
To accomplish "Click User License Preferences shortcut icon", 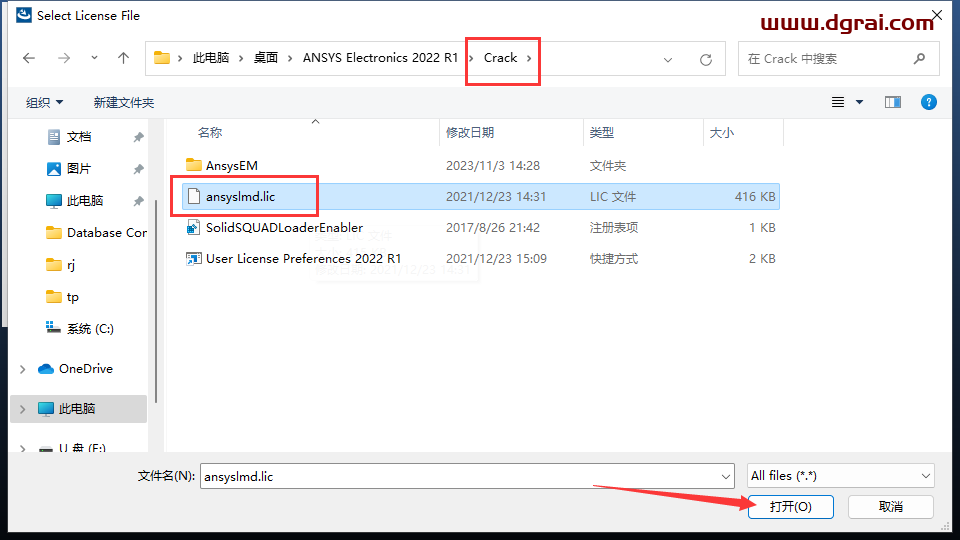I will tap(193, 259).
